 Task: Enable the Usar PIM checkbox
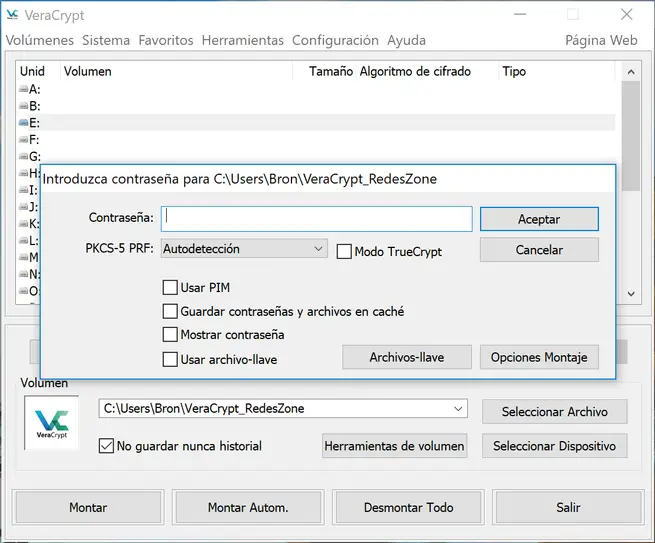click(x=170, y=288)
